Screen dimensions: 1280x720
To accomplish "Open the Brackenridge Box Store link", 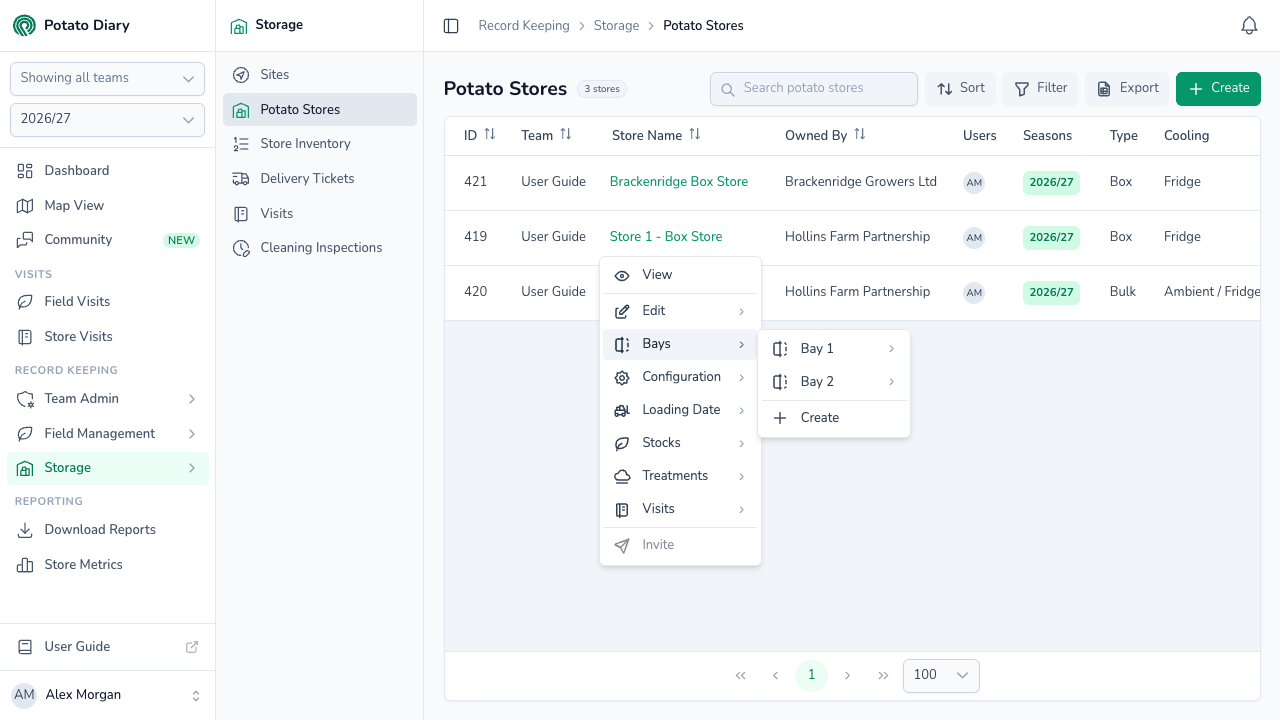I will click(679, 182).
